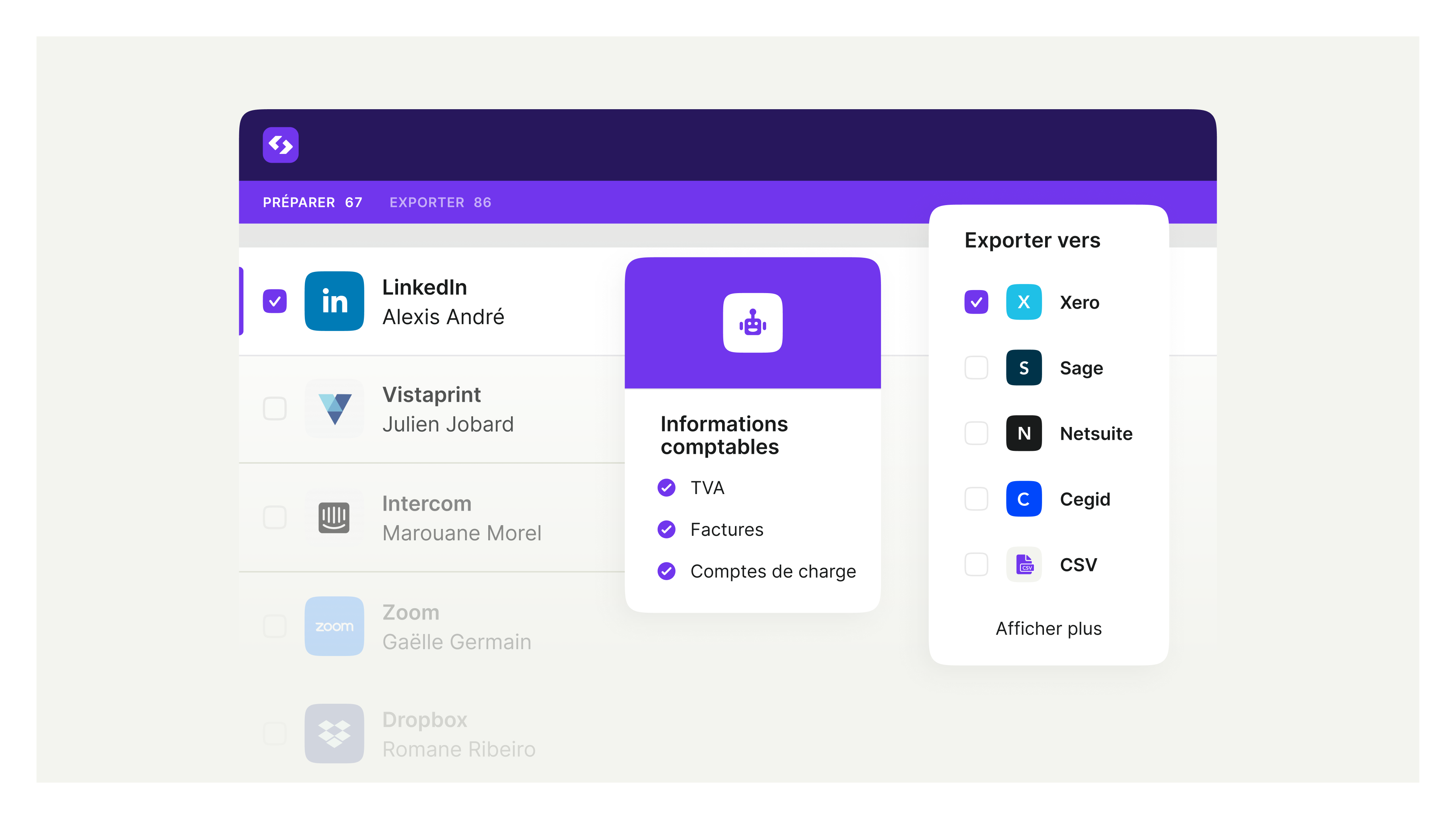
Task: Click the CSV label
Action: [1078, 565]
